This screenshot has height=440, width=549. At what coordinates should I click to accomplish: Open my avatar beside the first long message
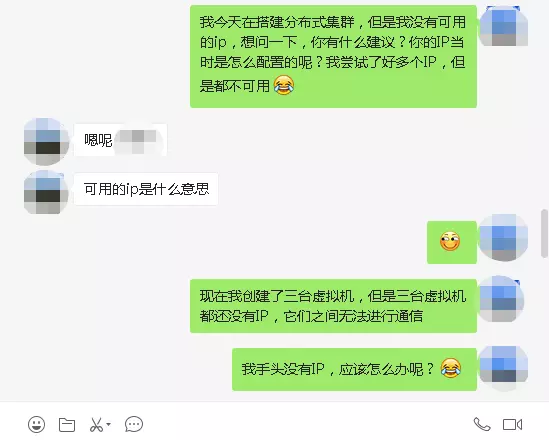coord(503,26)
